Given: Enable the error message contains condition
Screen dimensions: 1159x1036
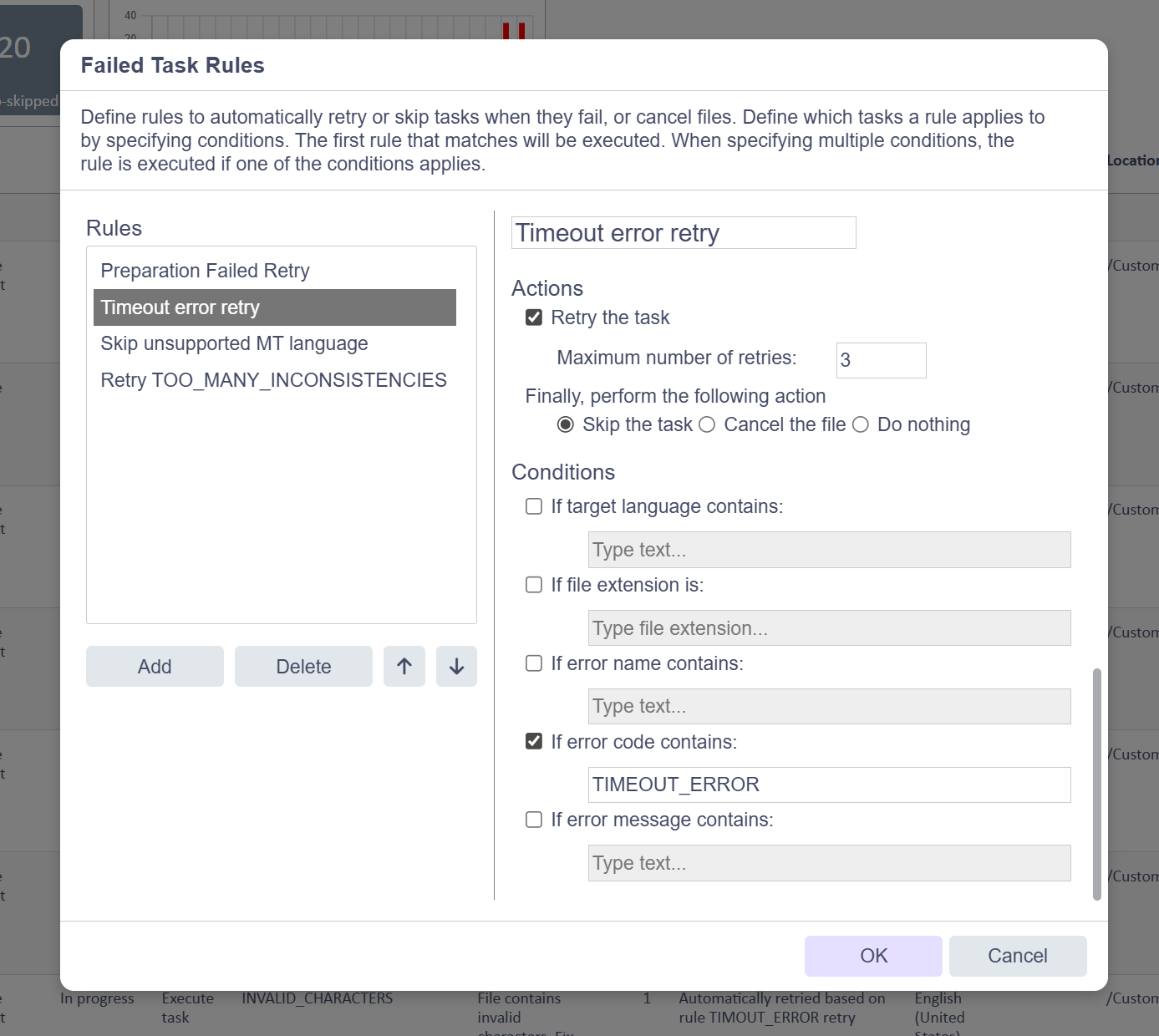Looking at the screenshot, I should tap(534, 820).
